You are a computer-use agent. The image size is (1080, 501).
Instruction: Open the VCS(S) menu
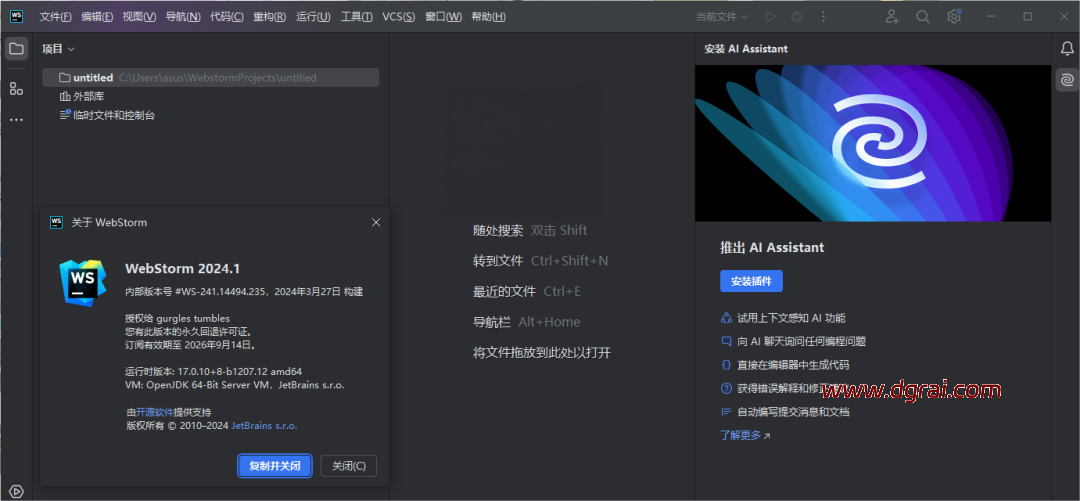398,17
